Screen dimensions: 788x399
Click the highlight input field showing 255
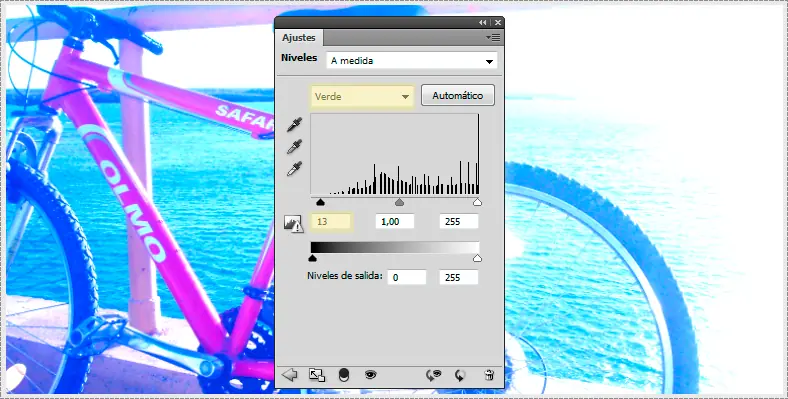[x=459, y=222]
